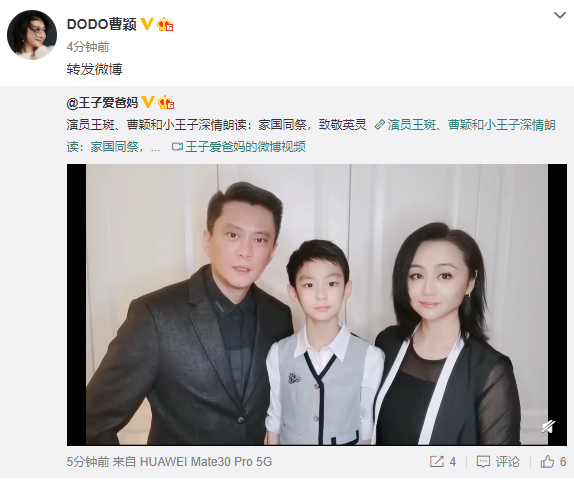Toggle the video mute speaker icon
Image resolution: width=574 pixels, height=480 pixels.
pyautogui.click(x=548, y=427)
